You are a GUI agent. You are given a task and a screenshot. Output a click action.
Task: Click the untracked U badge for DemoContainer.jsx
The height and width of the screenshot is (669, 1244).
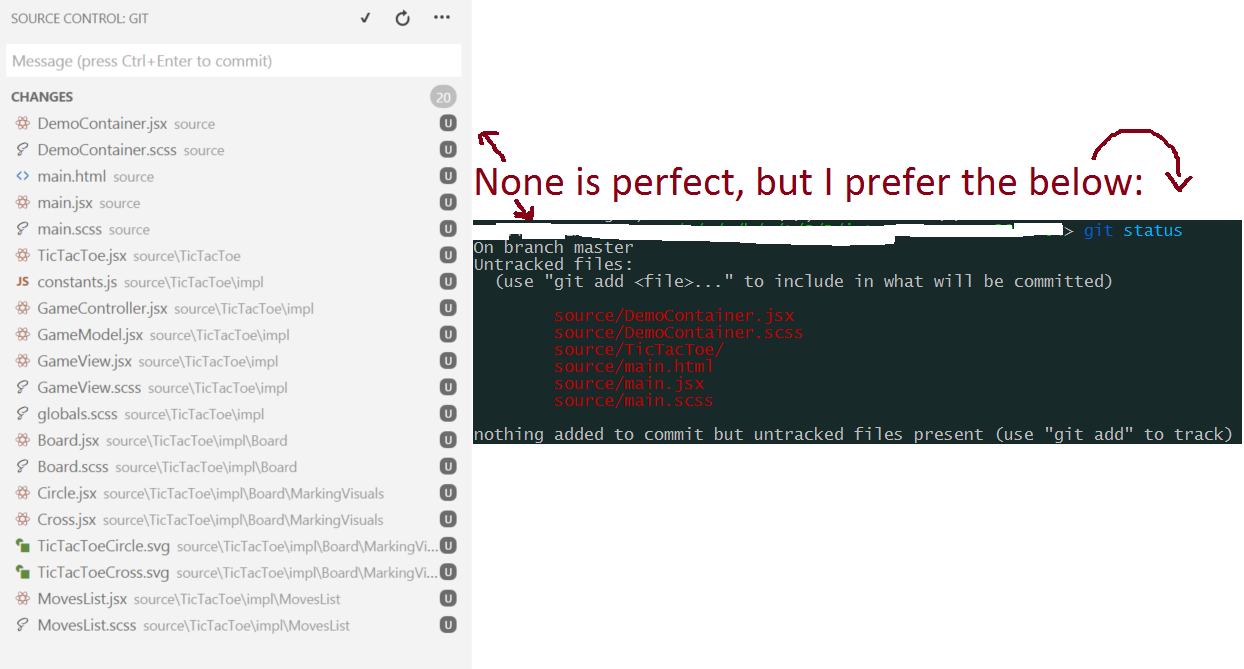(x=448, y=123)
